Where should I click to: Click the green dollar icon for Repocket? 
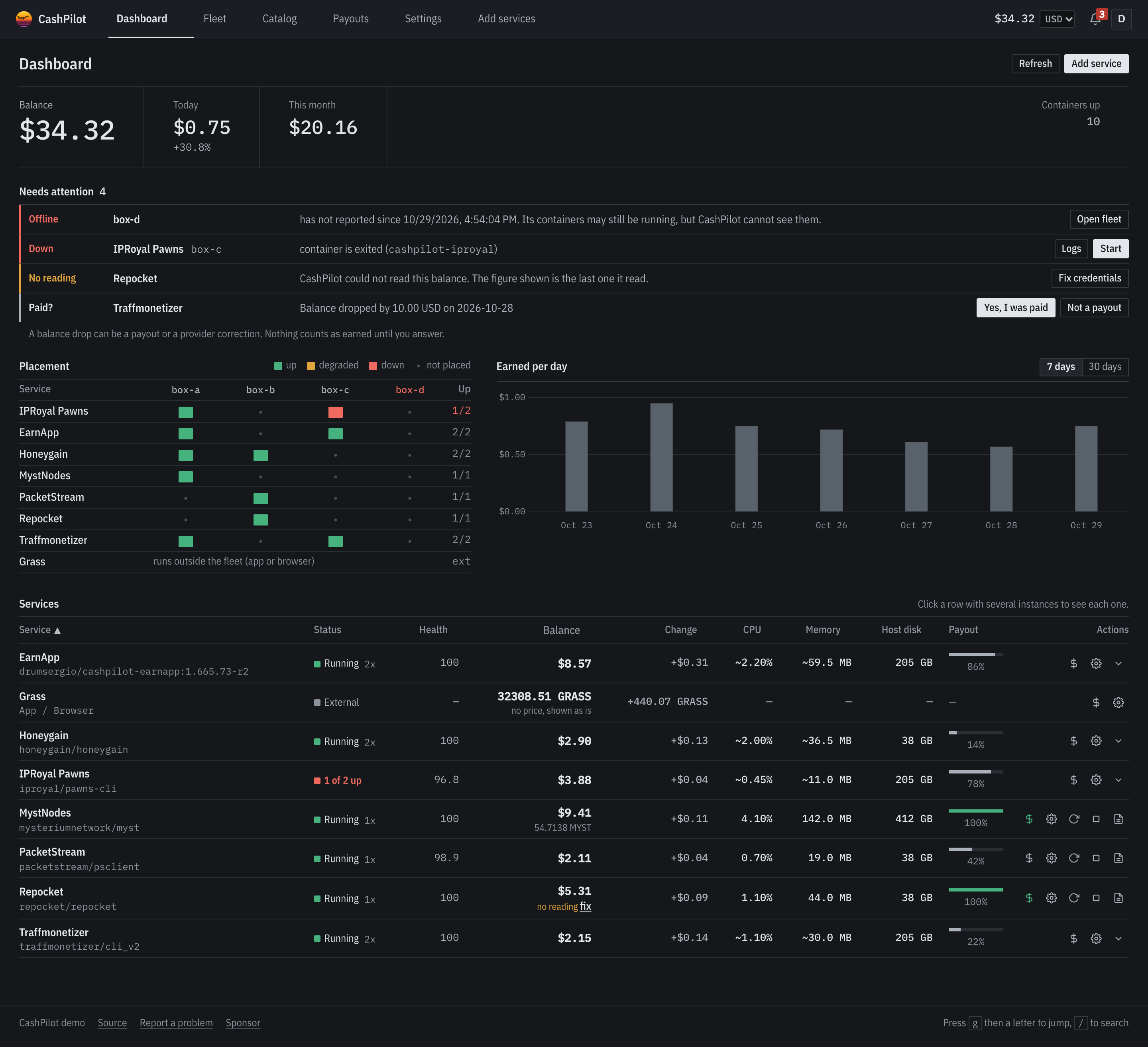point(1029,898)
